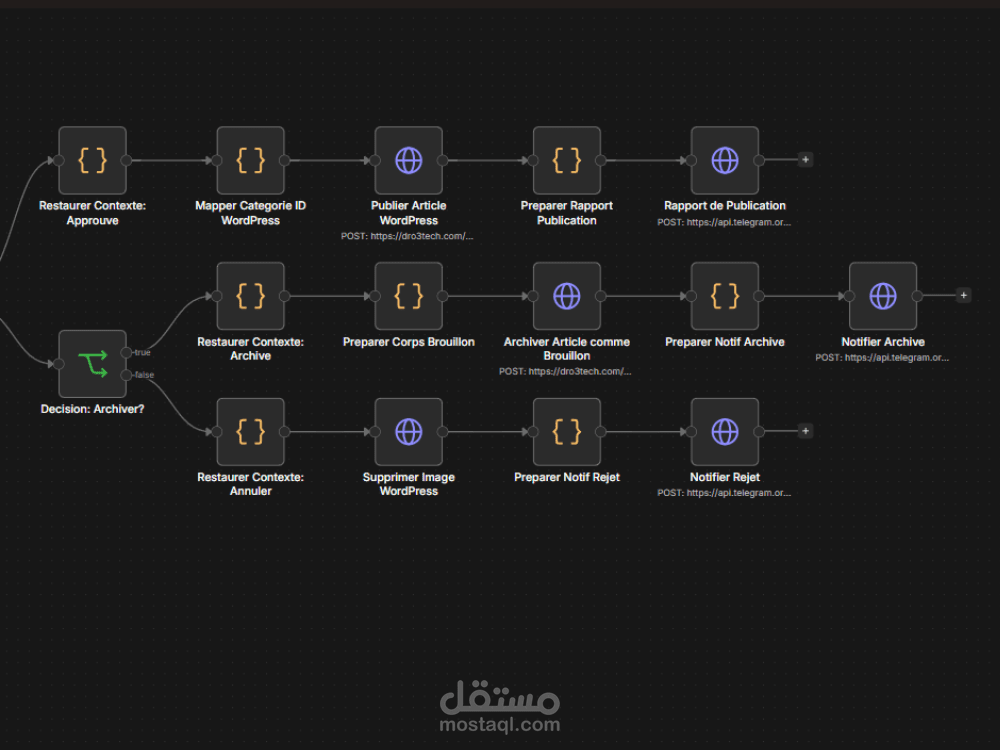This screenshot has height=750, width=1000.
Task: Click the POST URL text under Rapport de Publication
Action: [724, 222]
